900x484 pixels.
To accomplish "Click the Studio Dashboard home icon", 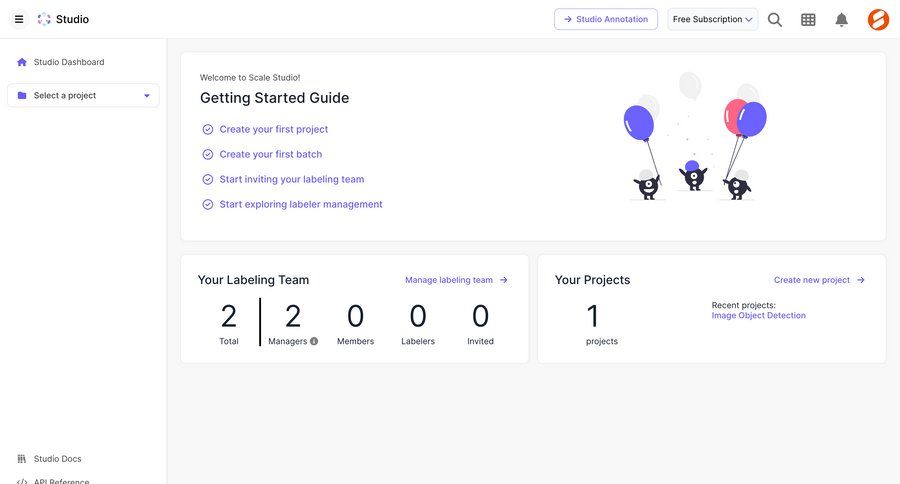I will coord(22,62).
